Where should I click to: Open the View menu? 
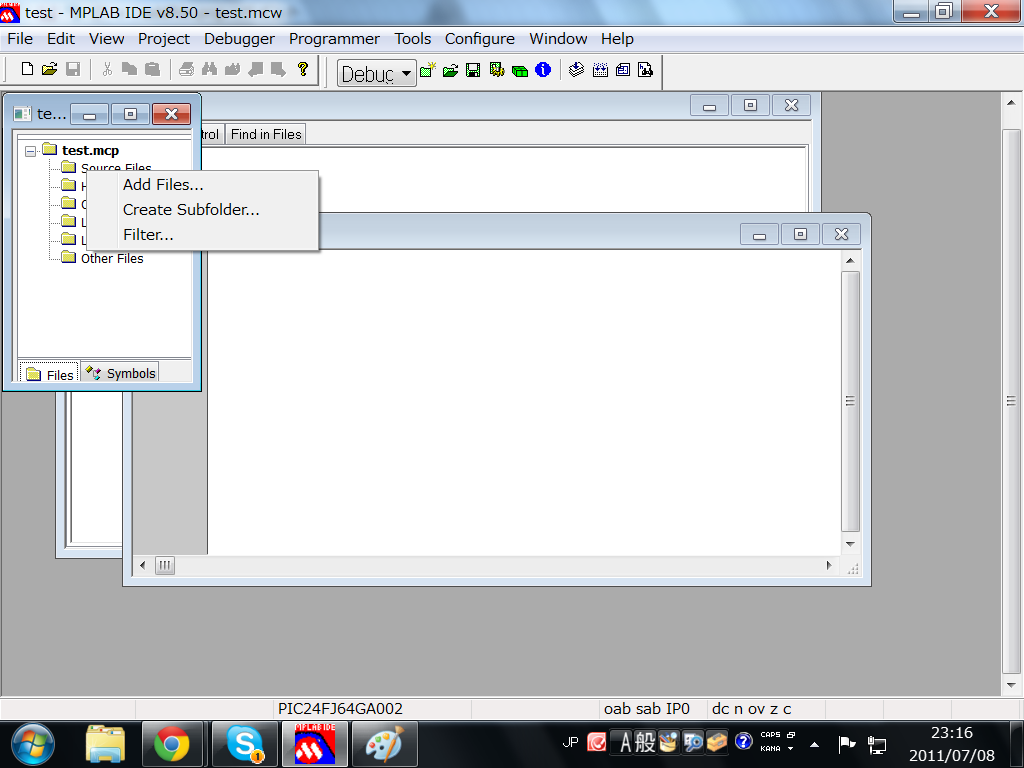[x=106, y=39]
